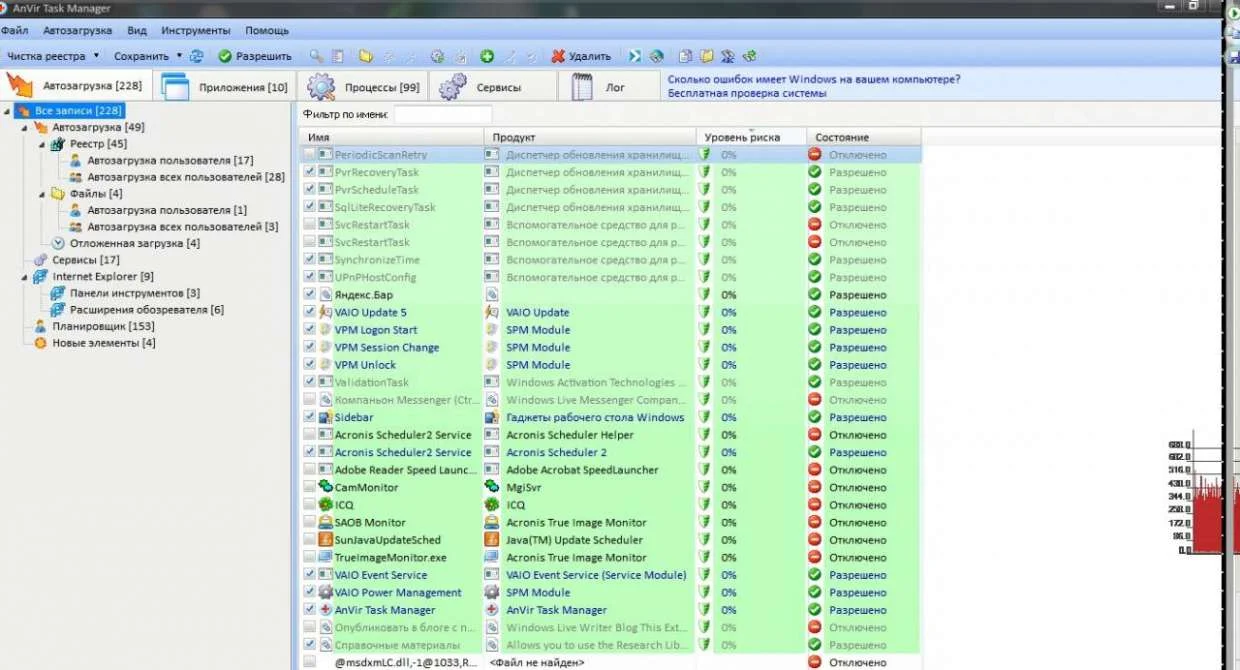Open the Бесплатная проверка системы link

point(747,94)
